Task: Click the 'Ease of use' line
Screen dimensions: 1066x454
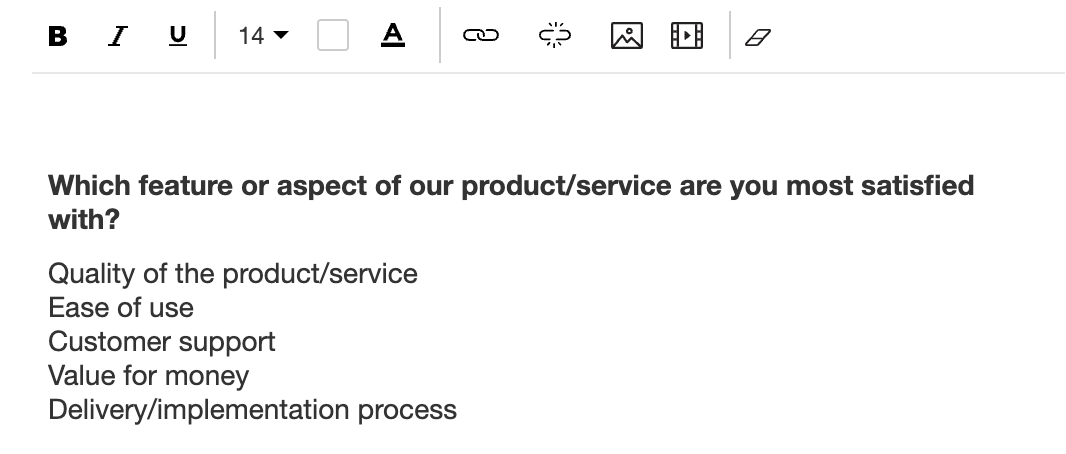Action: pyautogui.click(x=121, y=308)
